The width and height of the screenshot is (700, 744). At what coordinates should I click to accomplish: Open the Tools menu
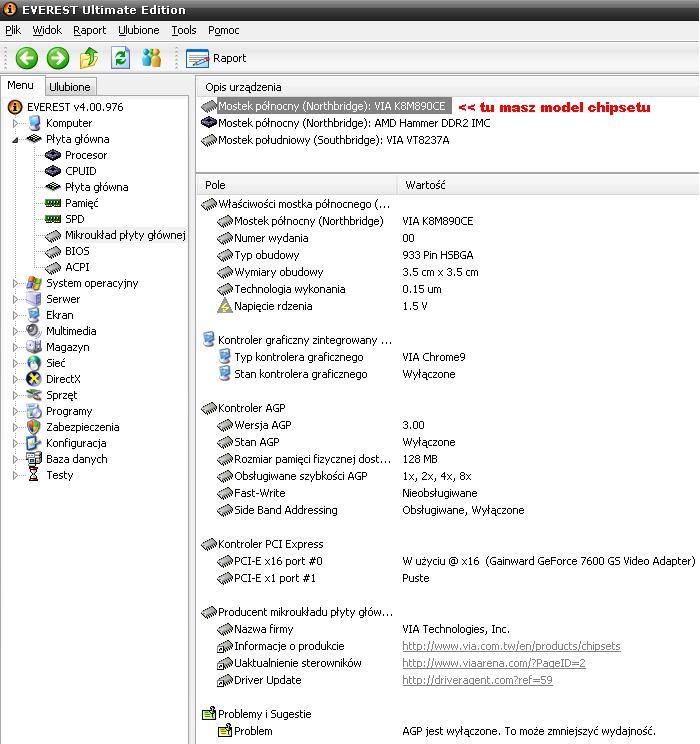[184, 30]
